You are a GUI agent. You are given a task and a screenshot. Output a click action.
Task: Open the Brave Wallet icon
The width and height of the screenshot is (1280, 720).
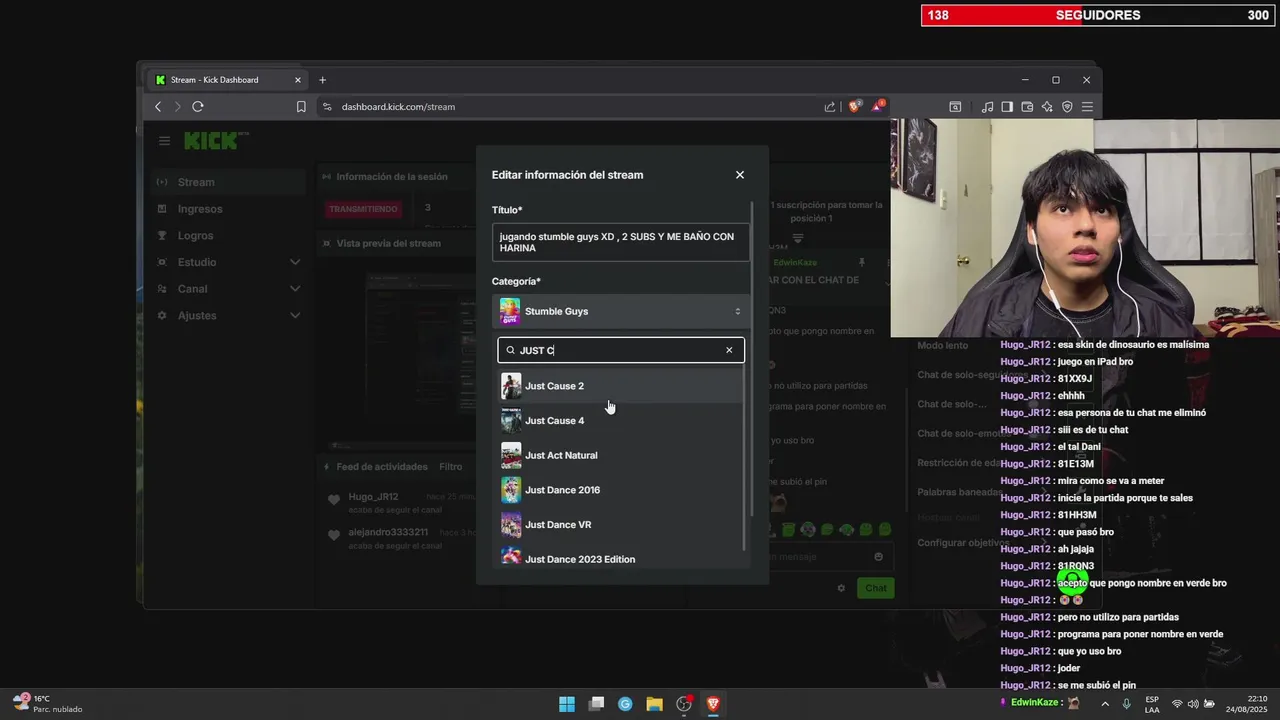click(1027, 107)
